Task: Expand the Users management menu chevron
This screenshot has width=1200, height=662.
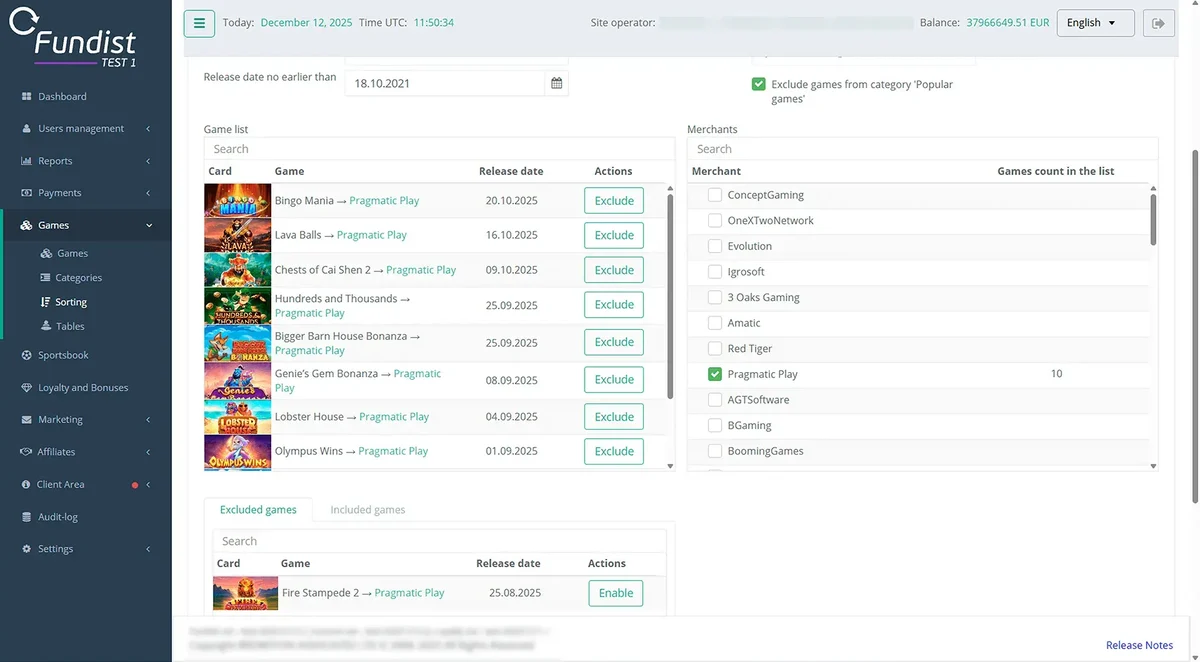Action: coord(148,129)
